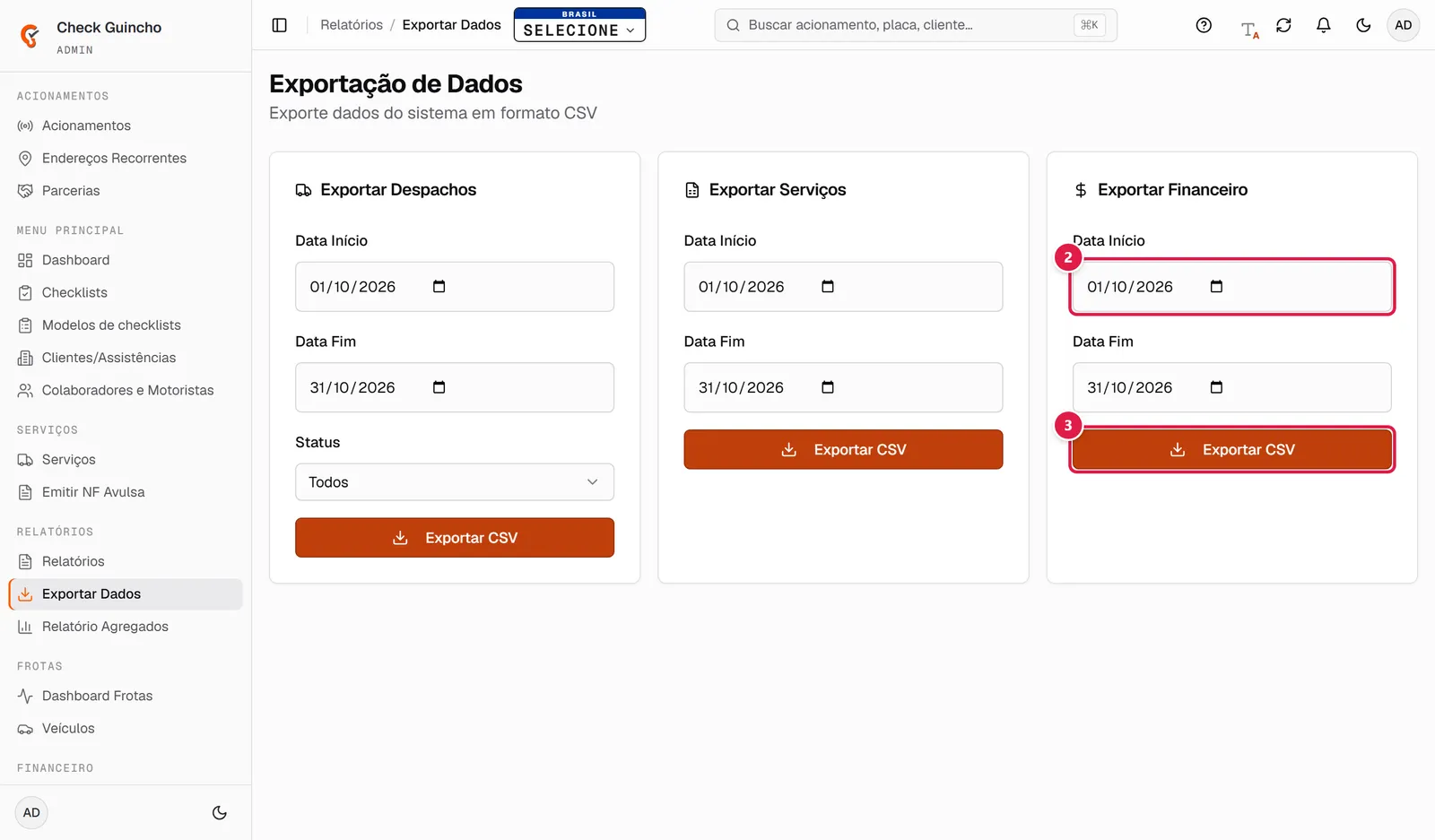Open the help question mark icon
Viewport: 1435px width, 840px height.
tap(1204, 25)
